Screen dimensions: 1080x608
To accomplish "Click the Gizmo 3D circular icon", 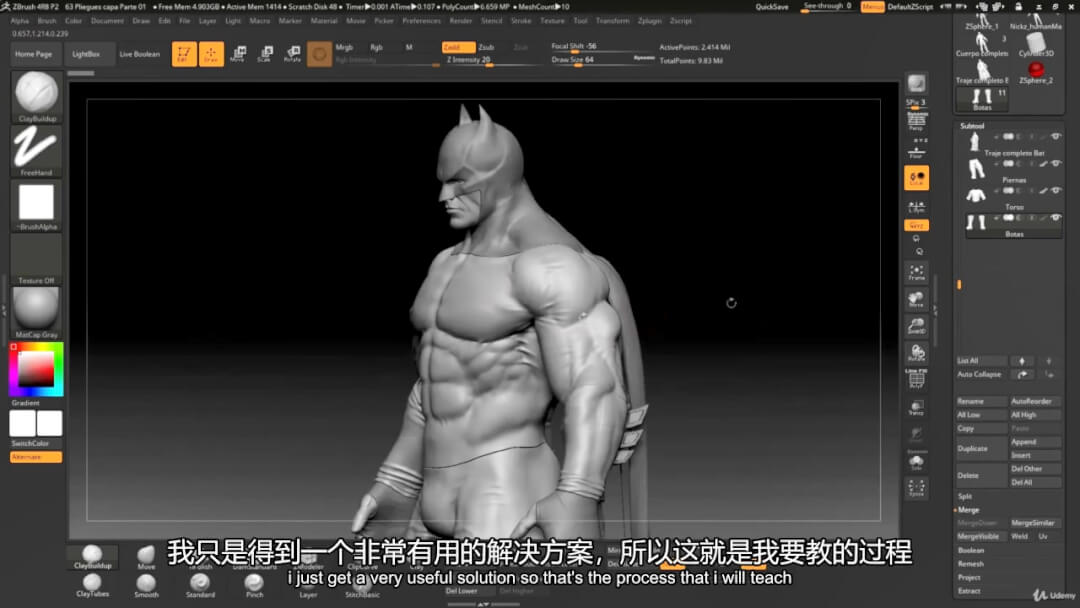I will (319, 54).
